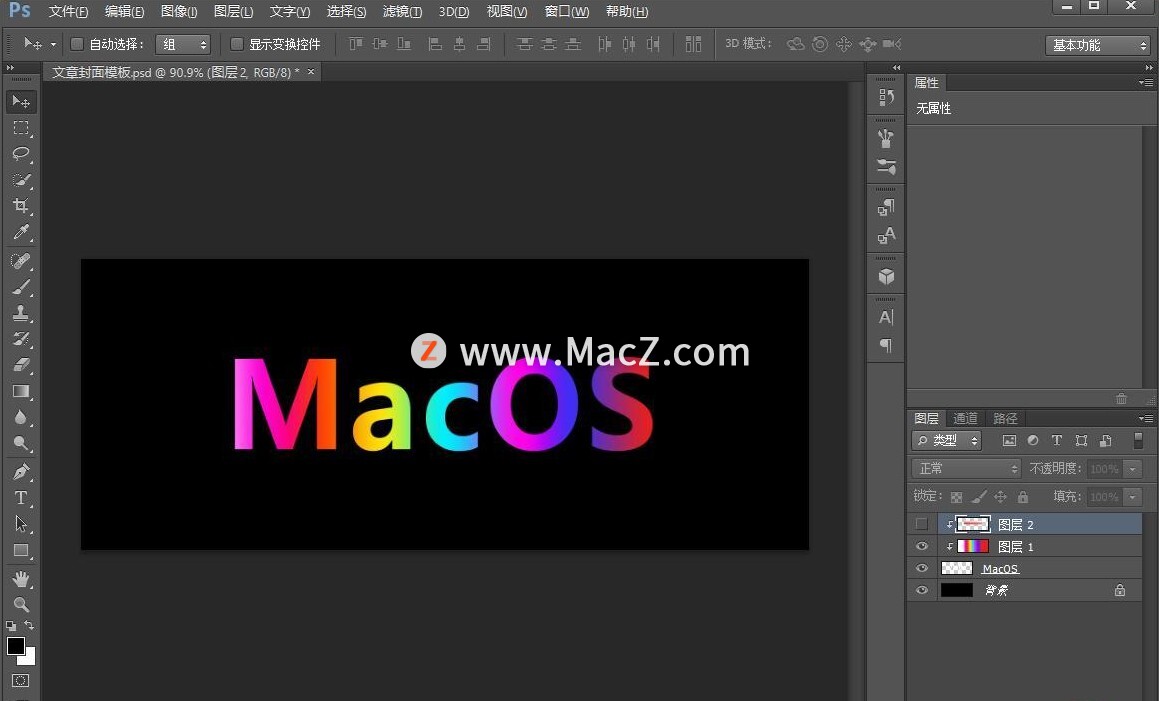Toggle pixel layer filter icon
Screen dimensions: 1159x701
pyautogui.click(x=1009, y=441)
